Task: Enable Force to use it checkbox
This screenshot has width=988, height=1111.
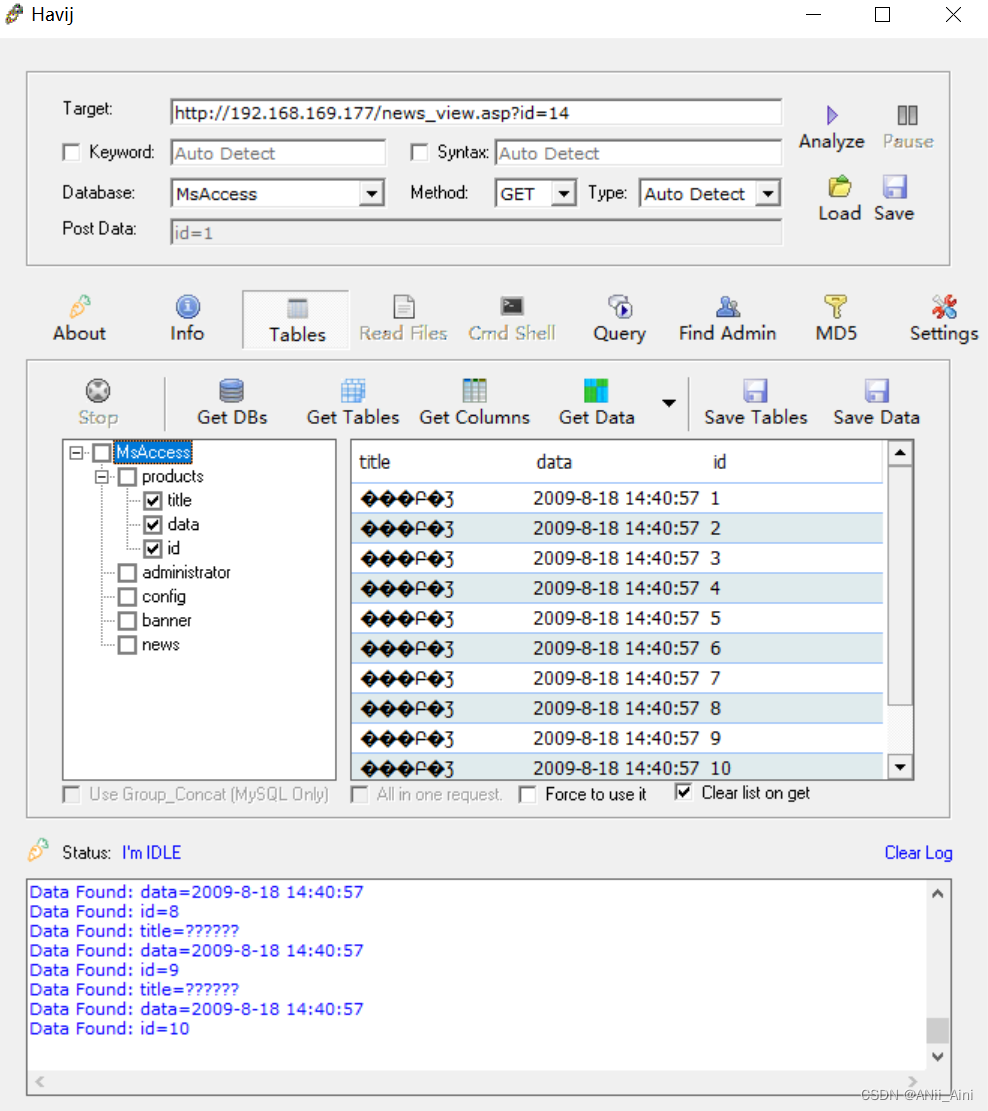Action: pos(527,794)
